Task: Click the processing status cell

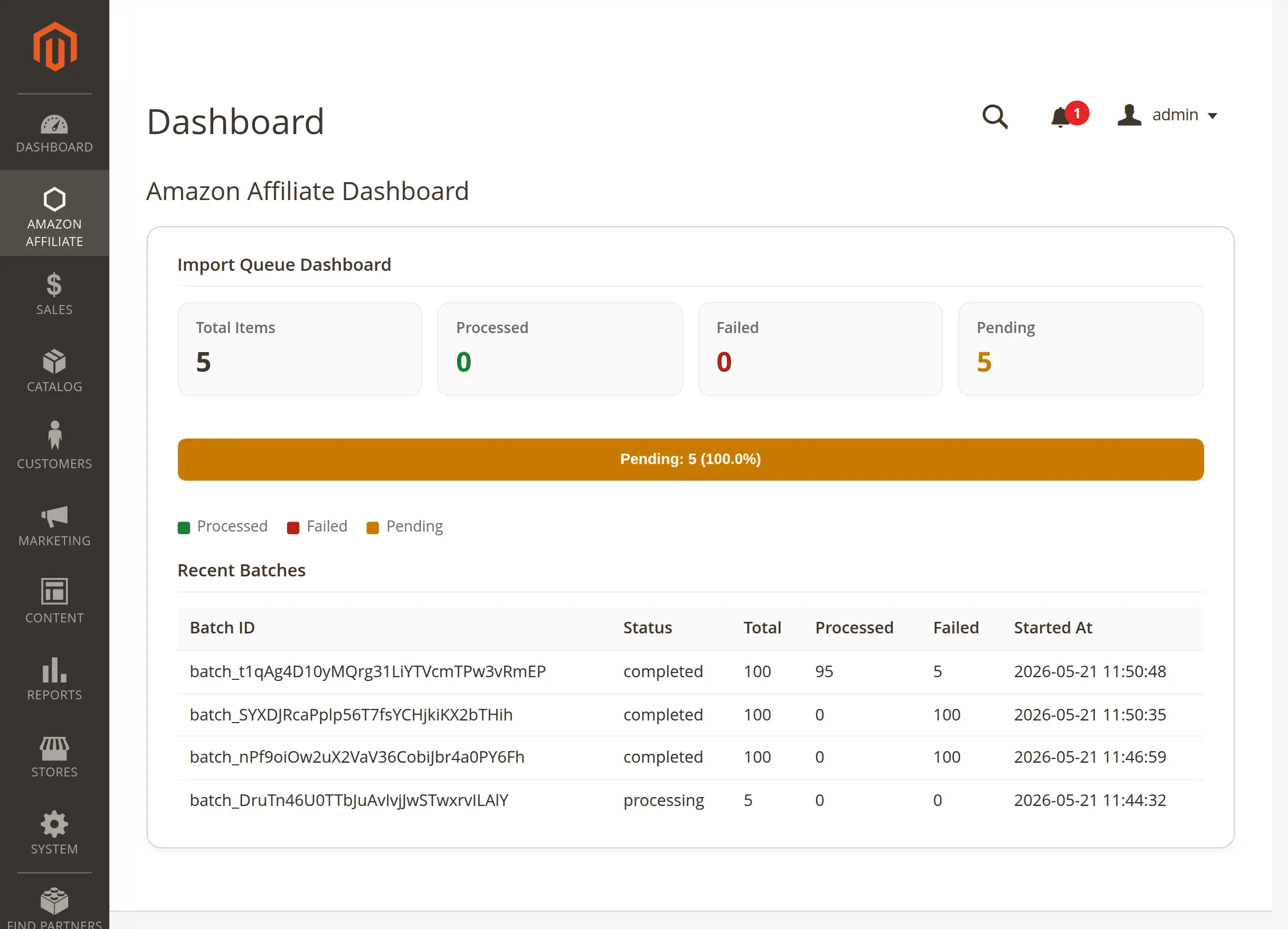Action: coord(664,801)
